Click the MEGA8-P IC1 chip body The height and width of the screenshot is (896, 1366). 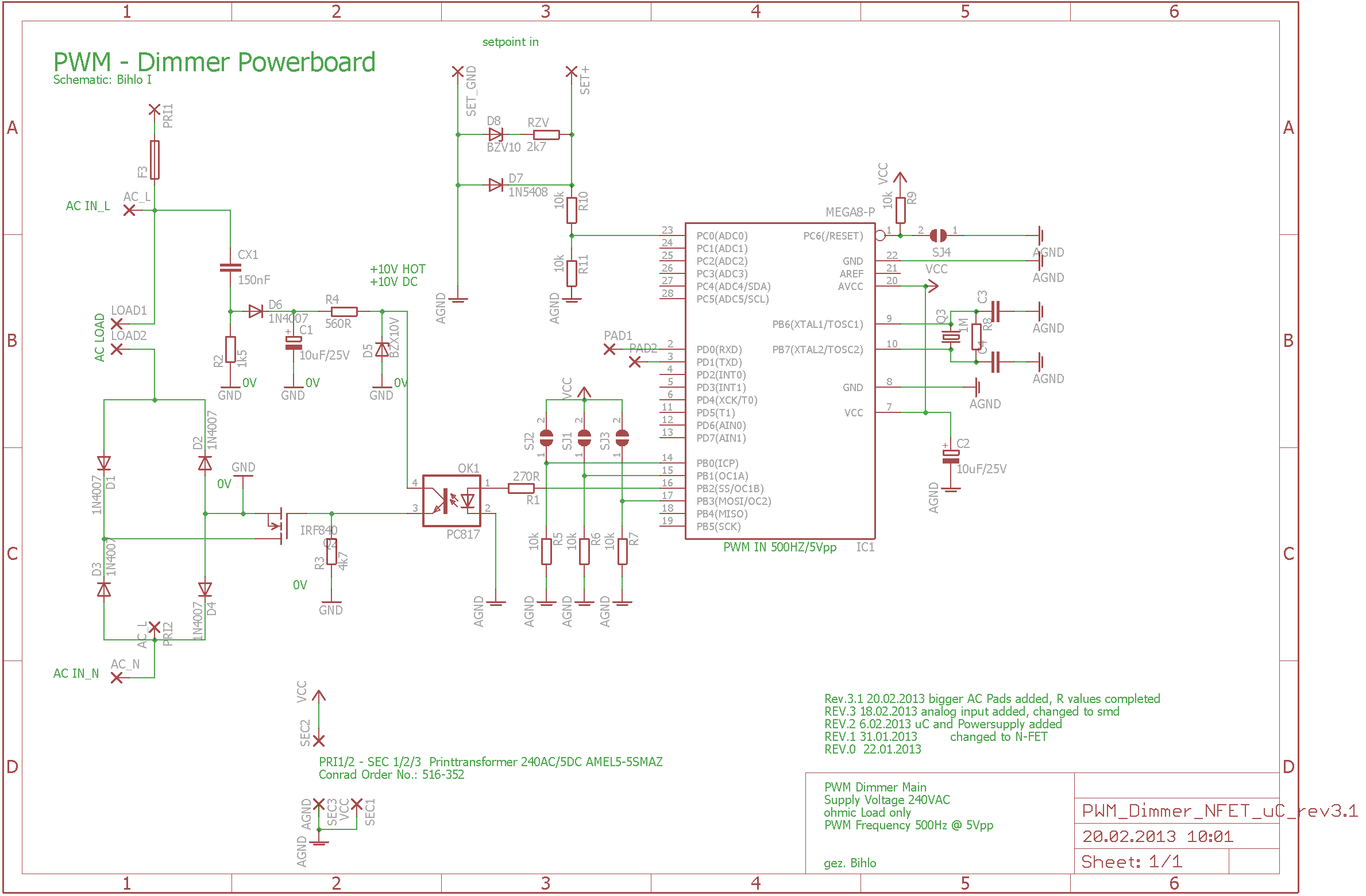tap(780, 381)
